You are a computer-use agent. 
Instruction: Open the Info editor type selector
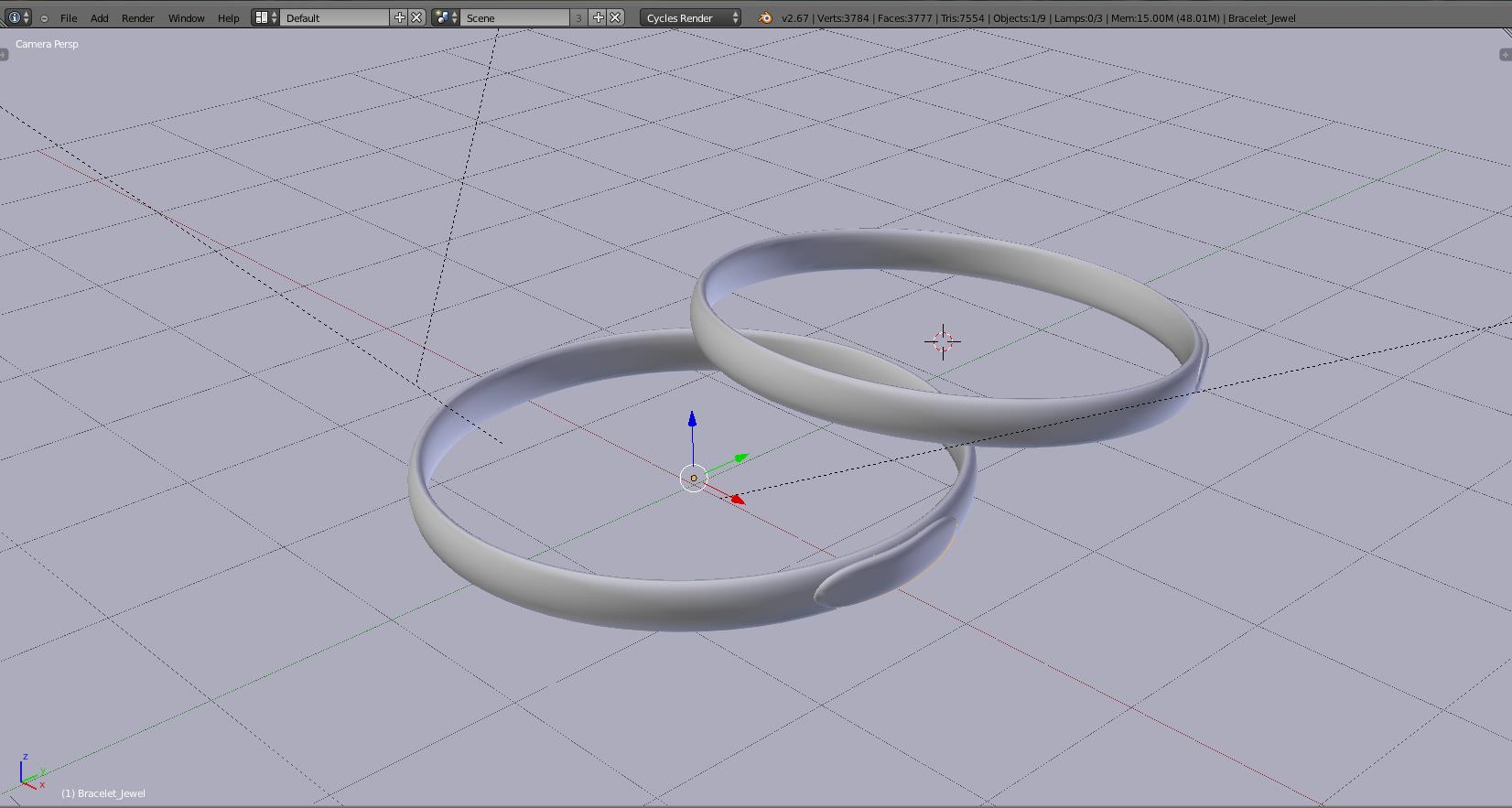pos(18,17)
